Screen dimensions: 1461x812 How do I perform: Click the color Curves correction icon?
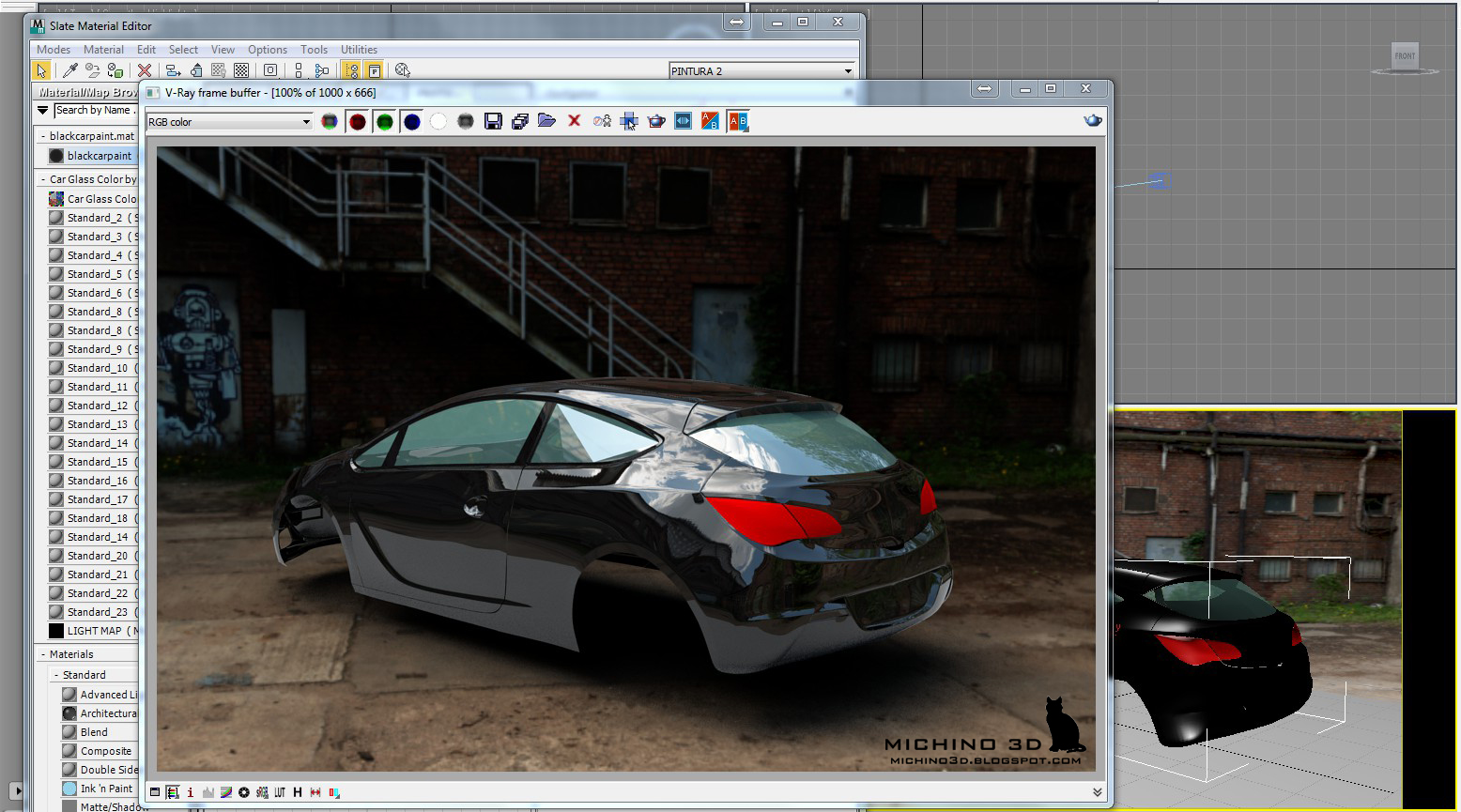(226, 792)
